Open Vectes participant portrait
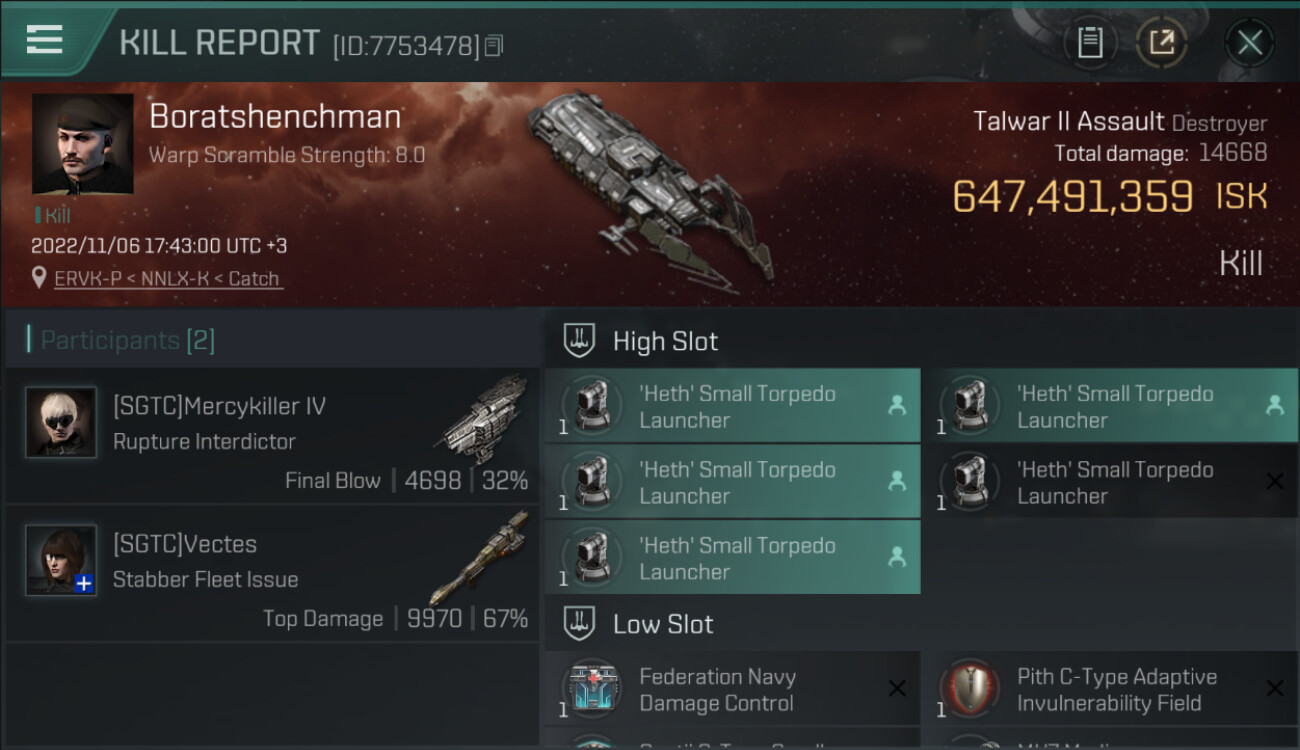 (61, 560)
